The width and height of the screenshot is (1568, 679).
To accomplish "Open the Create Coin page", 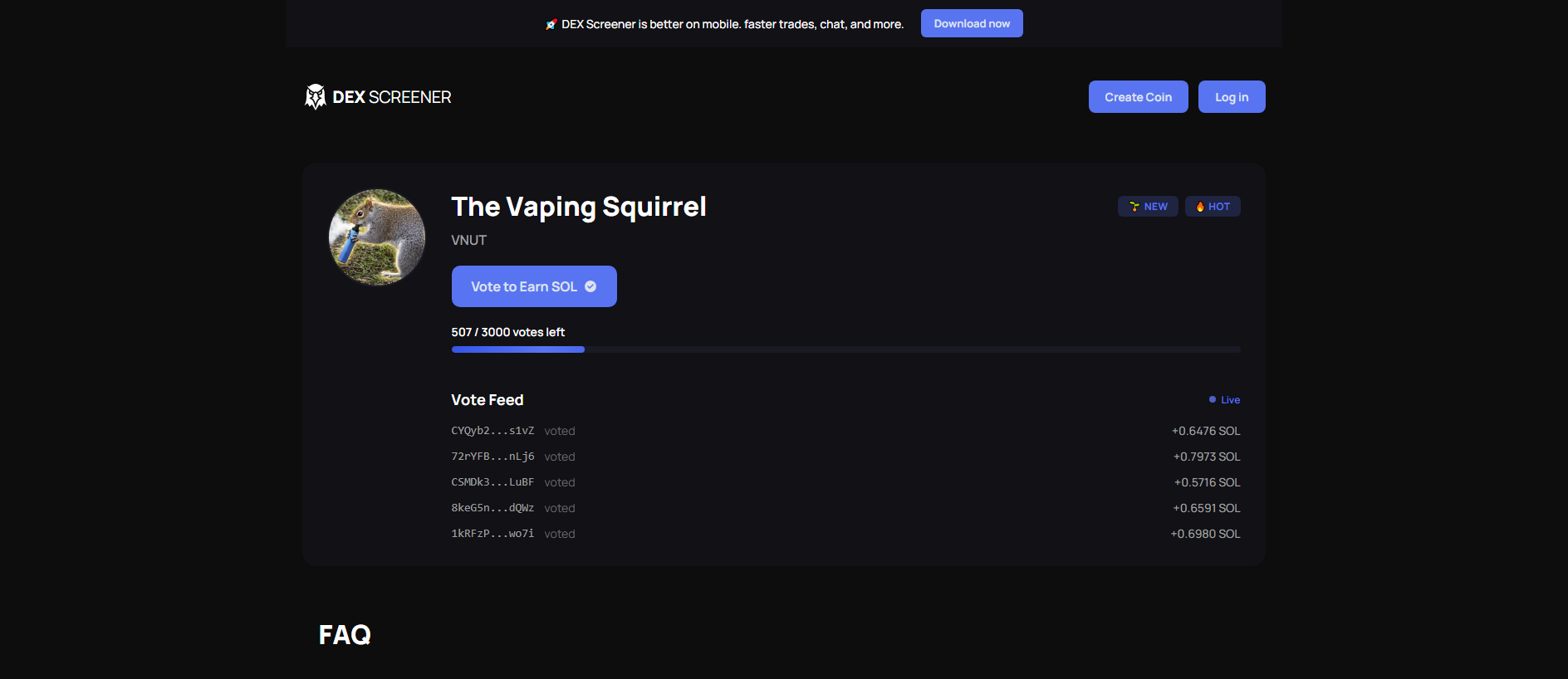I will point(1138,96).
